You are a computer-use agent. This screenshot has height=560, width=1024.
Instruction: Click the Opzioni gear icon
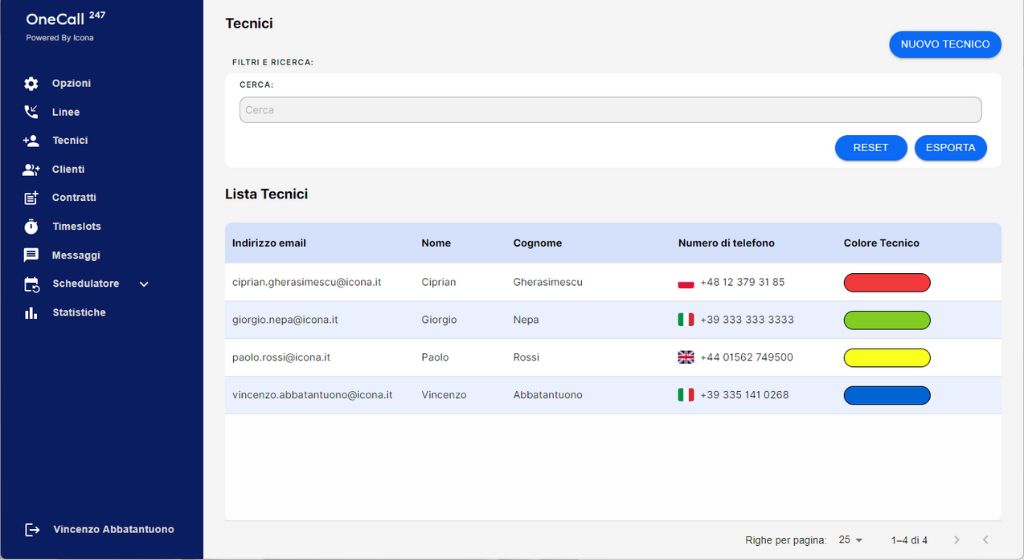point(31,84)
